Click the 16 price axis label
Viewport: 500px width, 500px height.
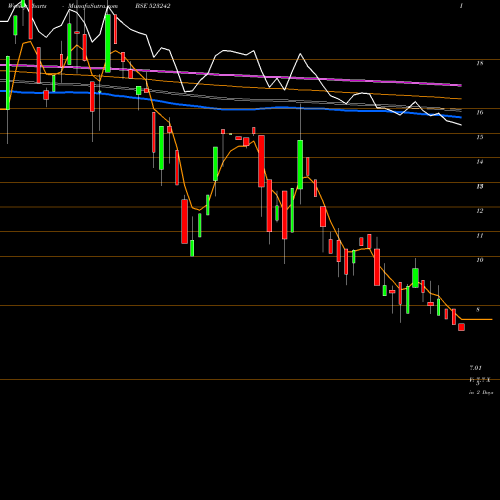click(x=480, y=112)
